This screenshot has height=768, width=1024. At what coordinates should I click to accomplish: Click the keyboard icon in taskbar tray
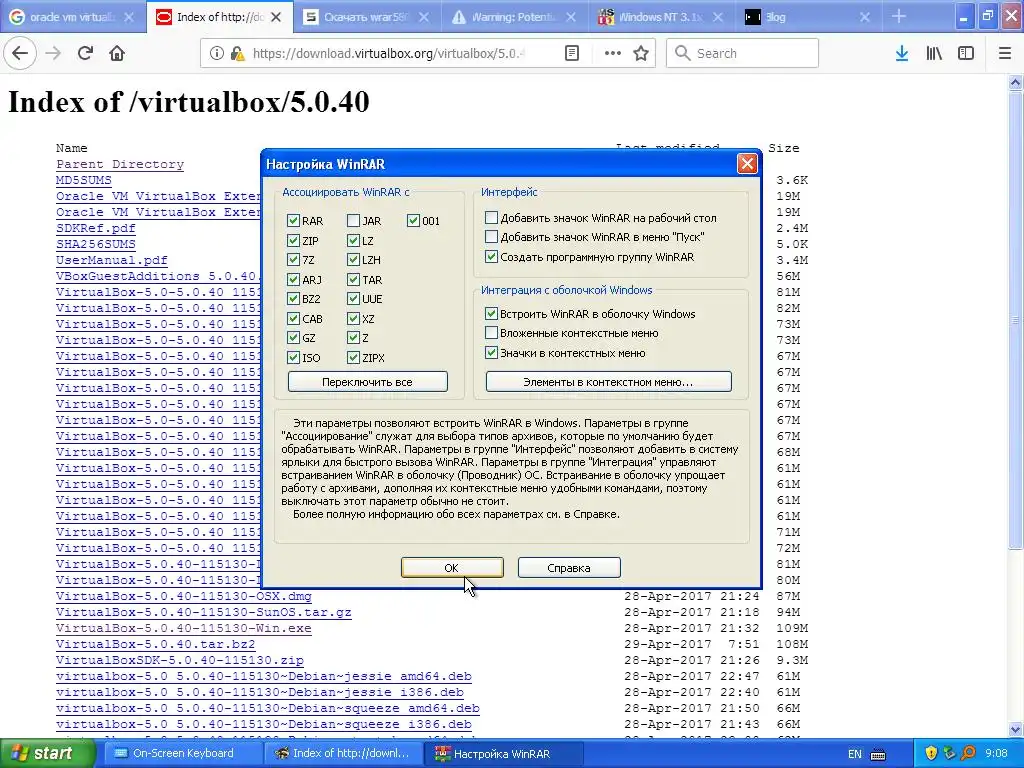point(878,754)
